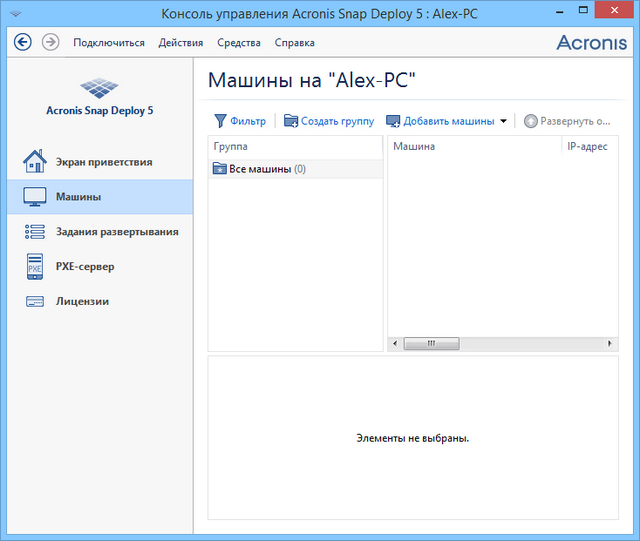The image size is (640, 541).
Task: Click the IP-адрес column header
Action: pos(587,146)
